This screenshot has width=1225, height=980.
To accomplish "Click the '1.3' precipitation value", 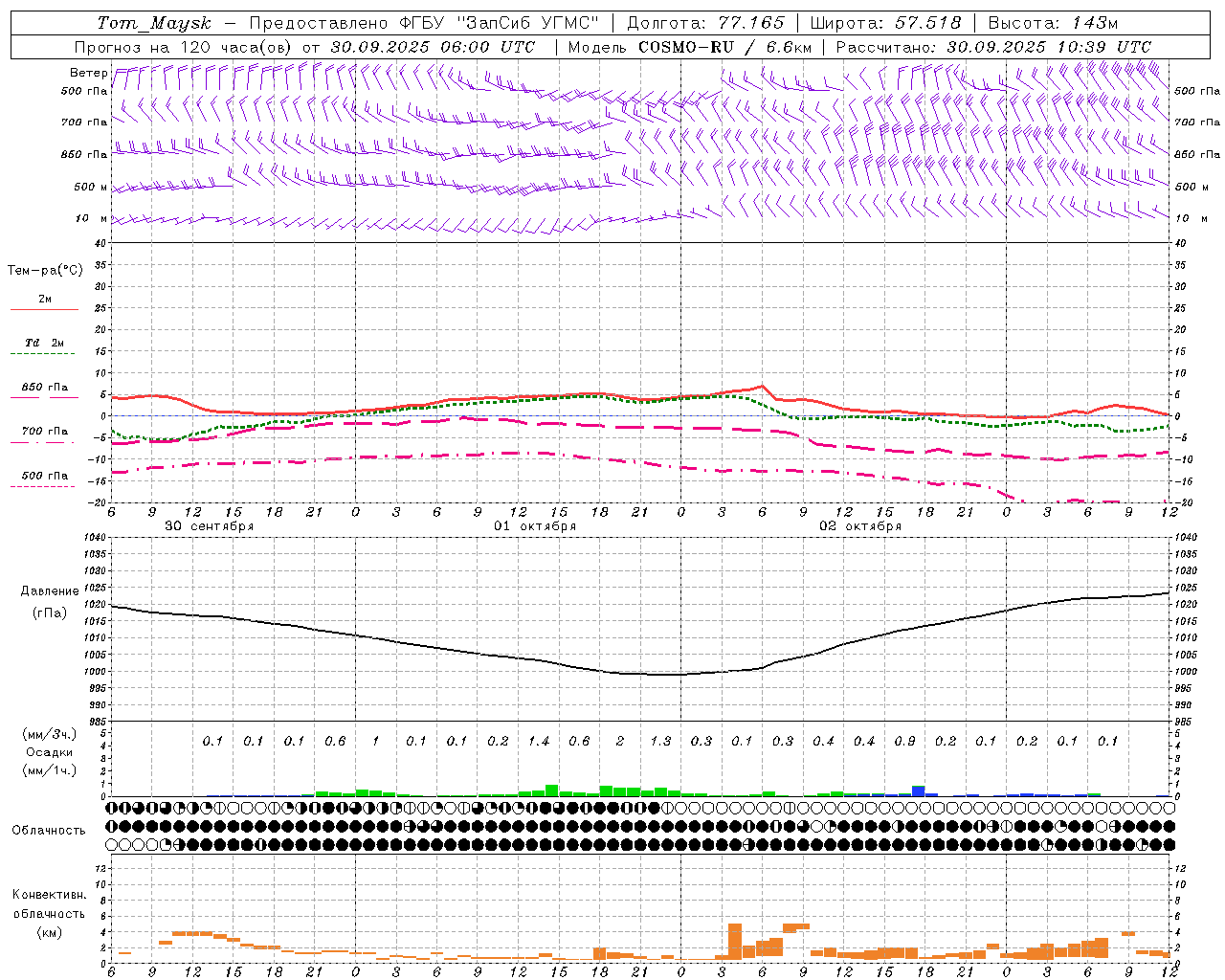I will point(660,741).
